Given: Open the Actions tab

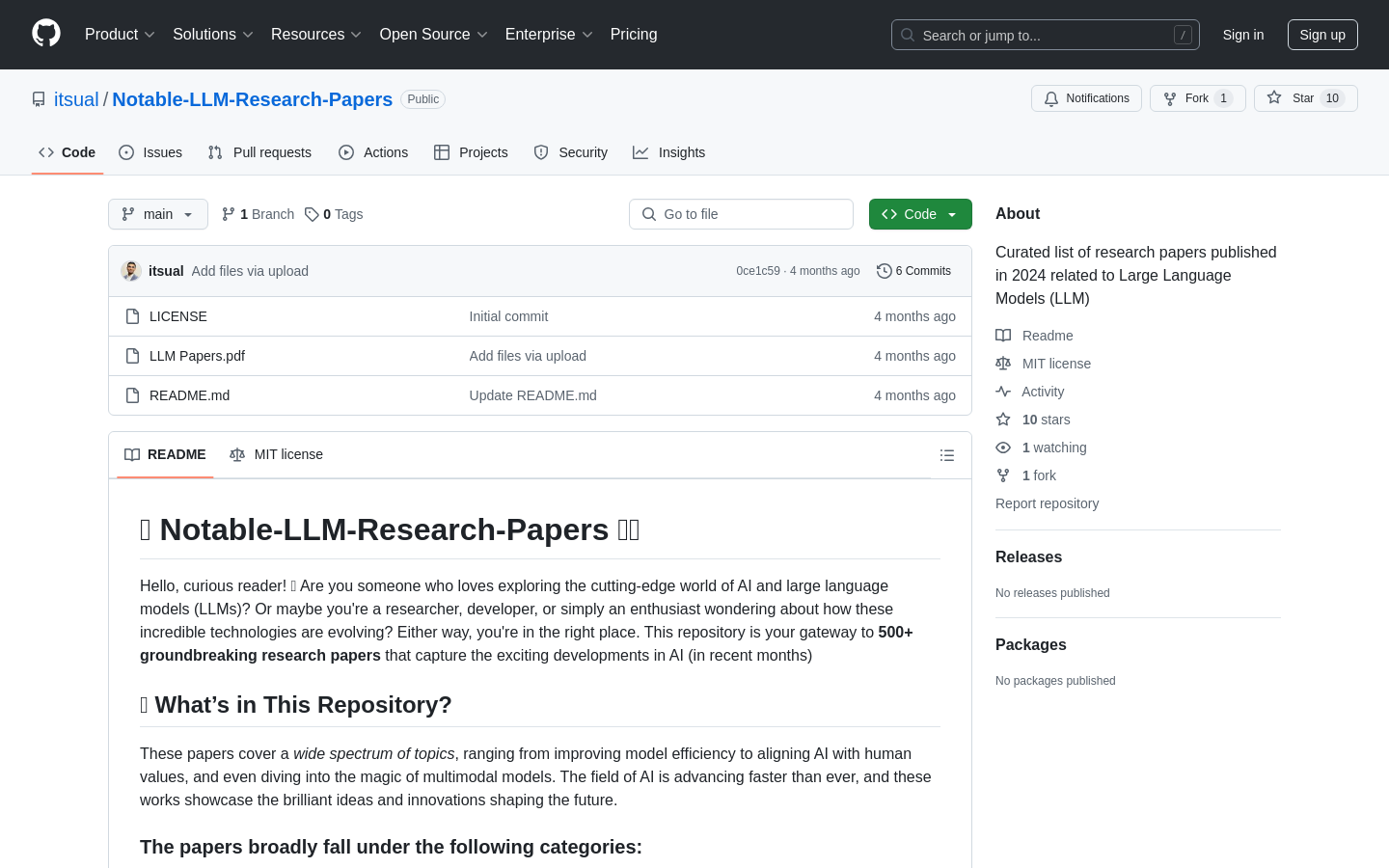Looking at the screenshot, I should (373, 152).
